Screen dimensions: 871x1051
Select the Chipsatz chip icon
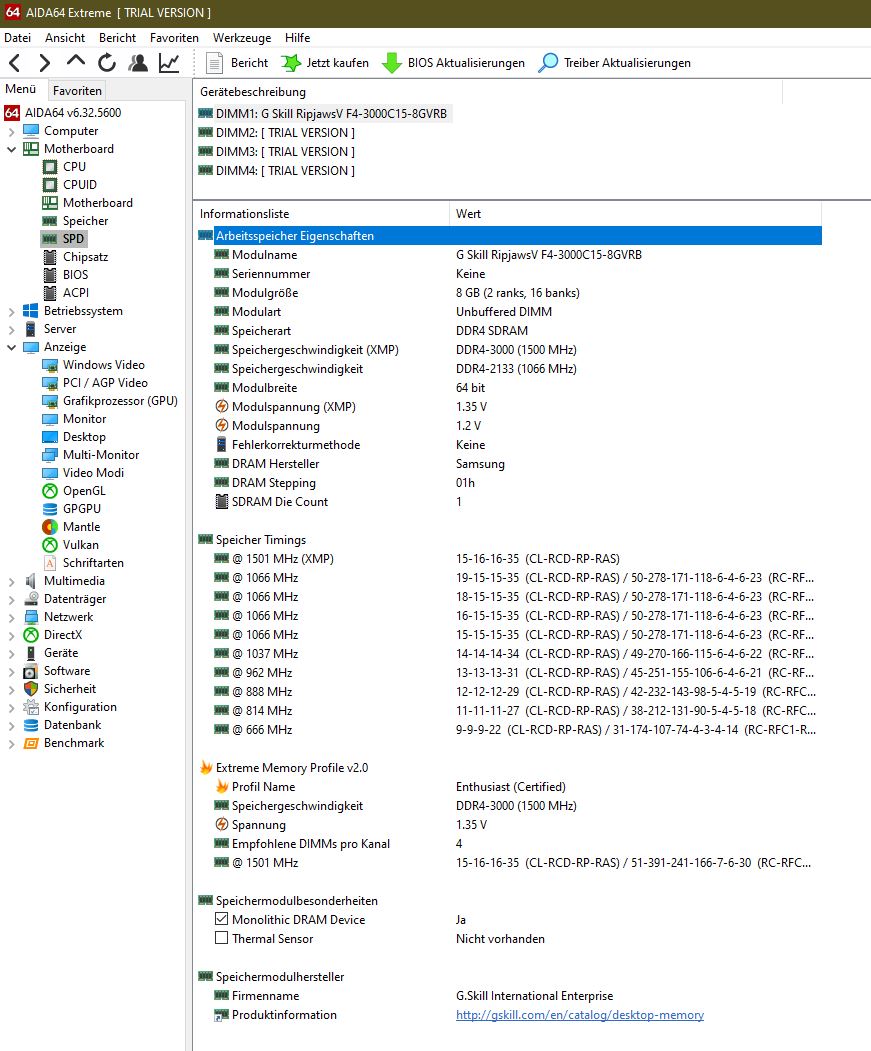click(x=50, y=257)
